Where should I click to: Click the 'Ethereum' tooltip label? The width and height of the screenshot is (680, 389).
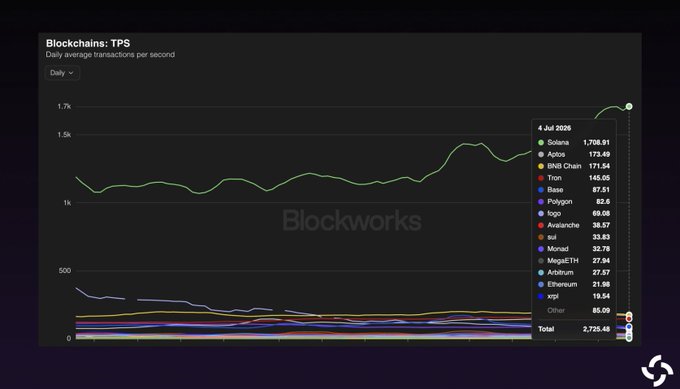point(562,284)
